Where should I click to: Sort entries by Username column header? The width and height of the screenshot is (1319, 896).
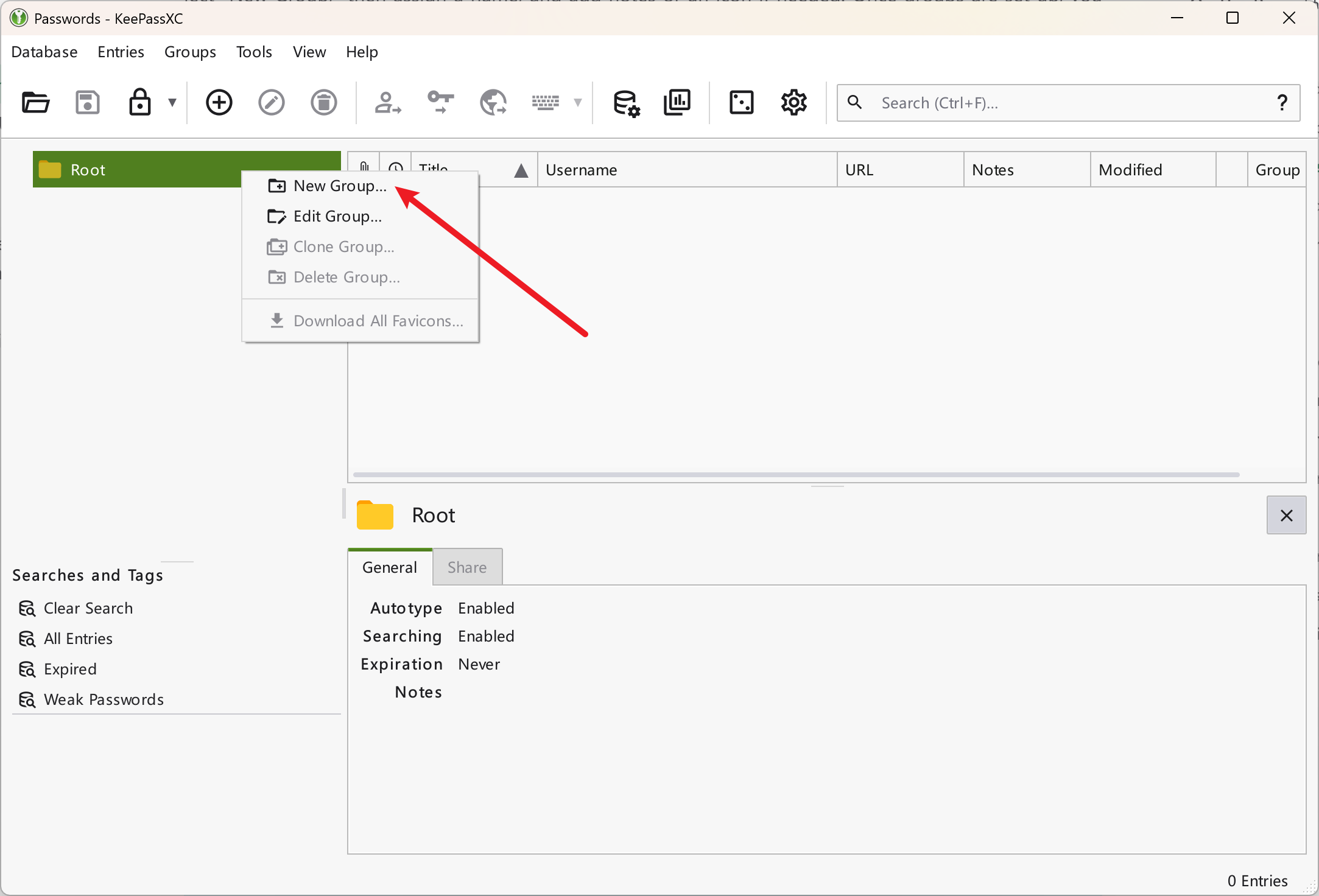click(x=687, y=170)
